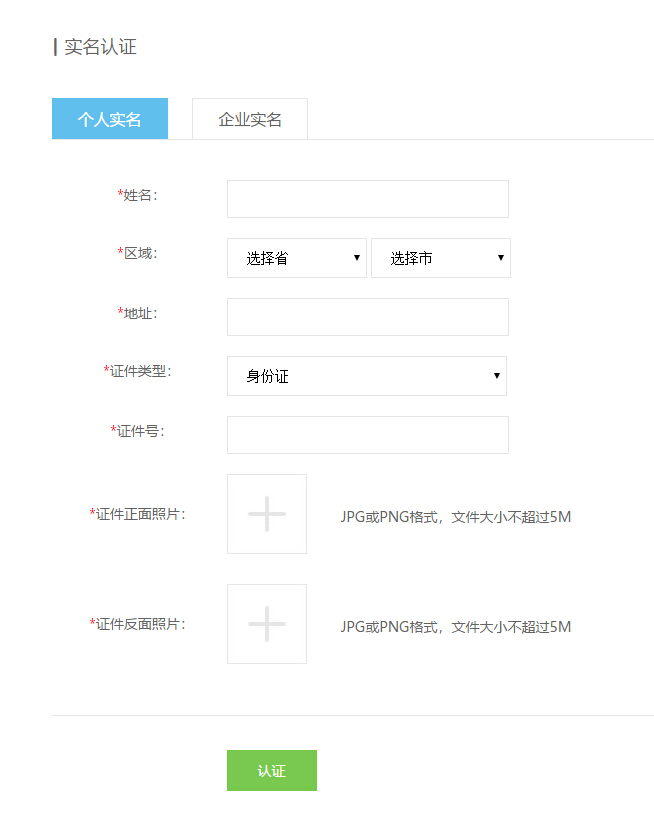Click the 区域 field label

click(x=138, y=253)
